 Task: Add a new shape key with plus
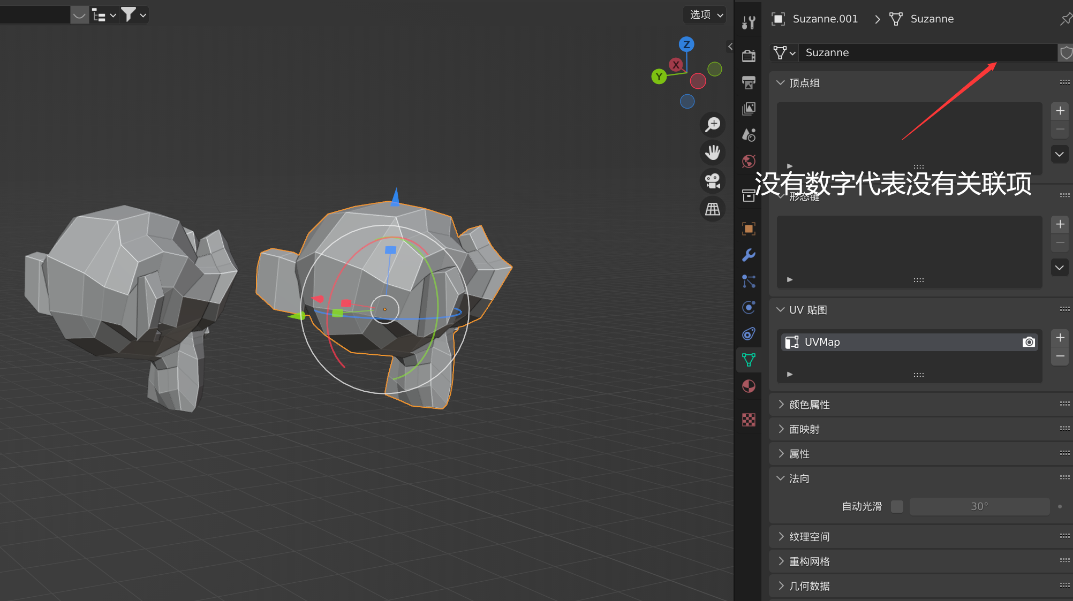click(1060, 225)
